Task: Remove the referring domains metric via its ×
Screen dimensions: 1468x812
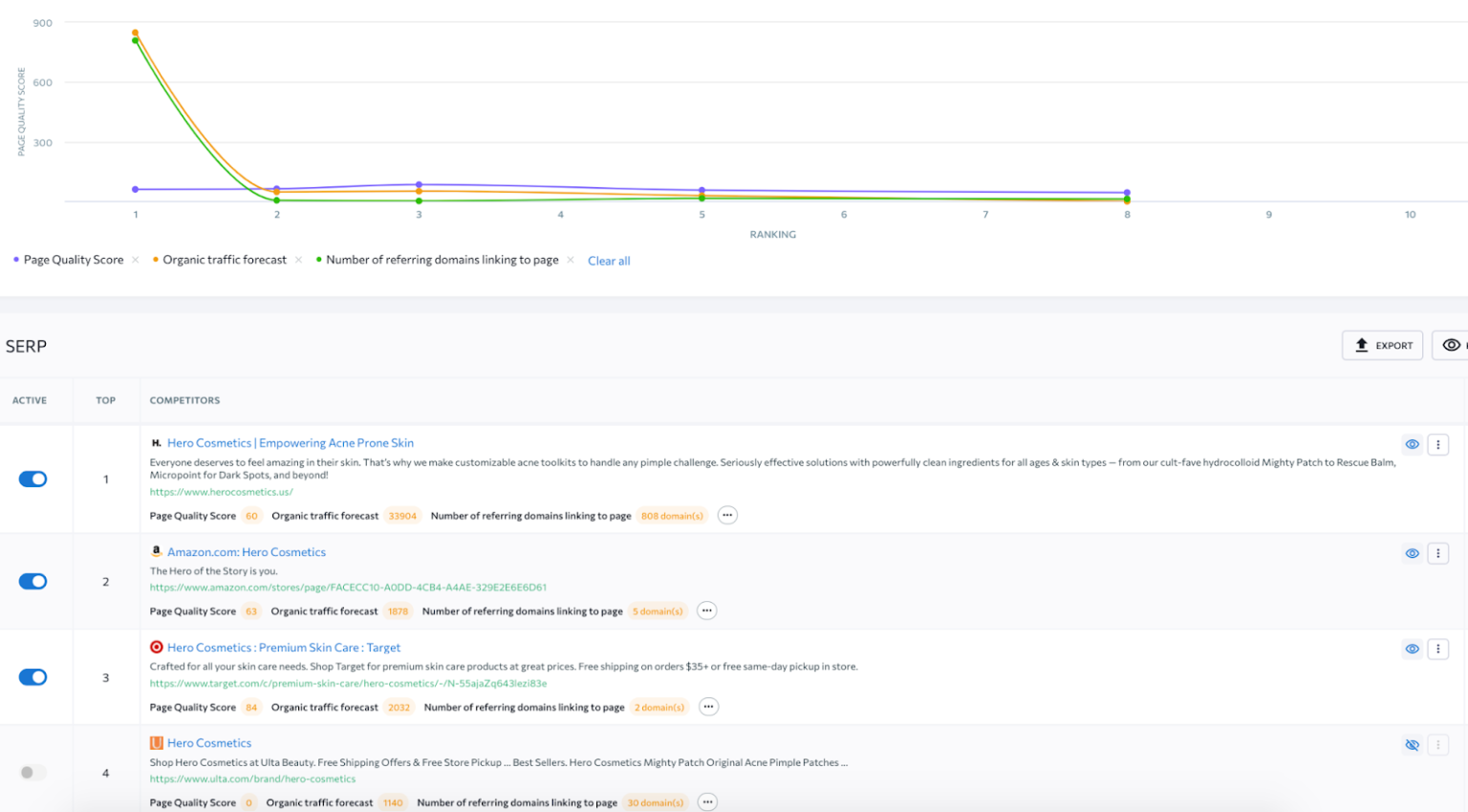Action: [571, 259]
